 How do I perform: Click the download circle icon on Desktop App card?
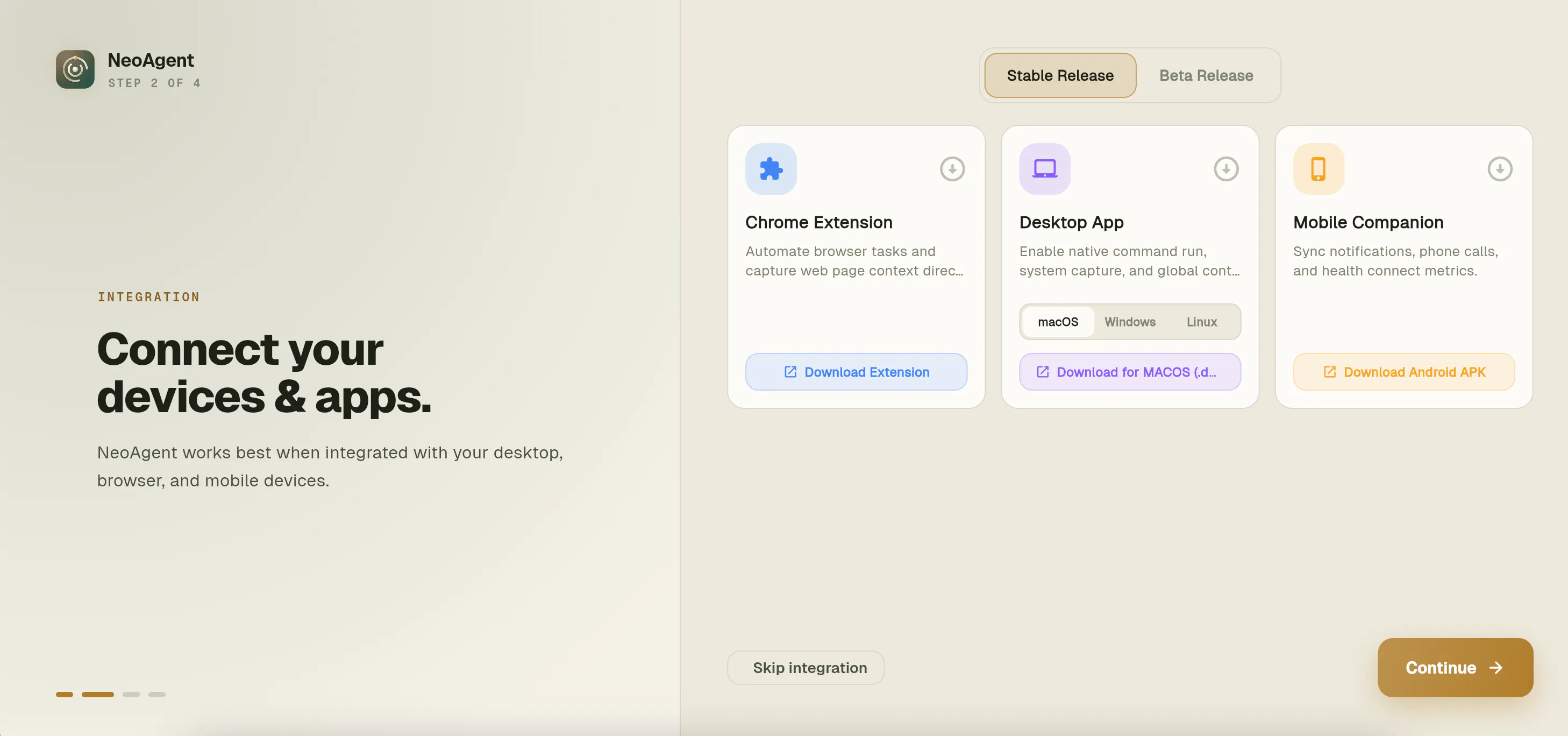1226,169
